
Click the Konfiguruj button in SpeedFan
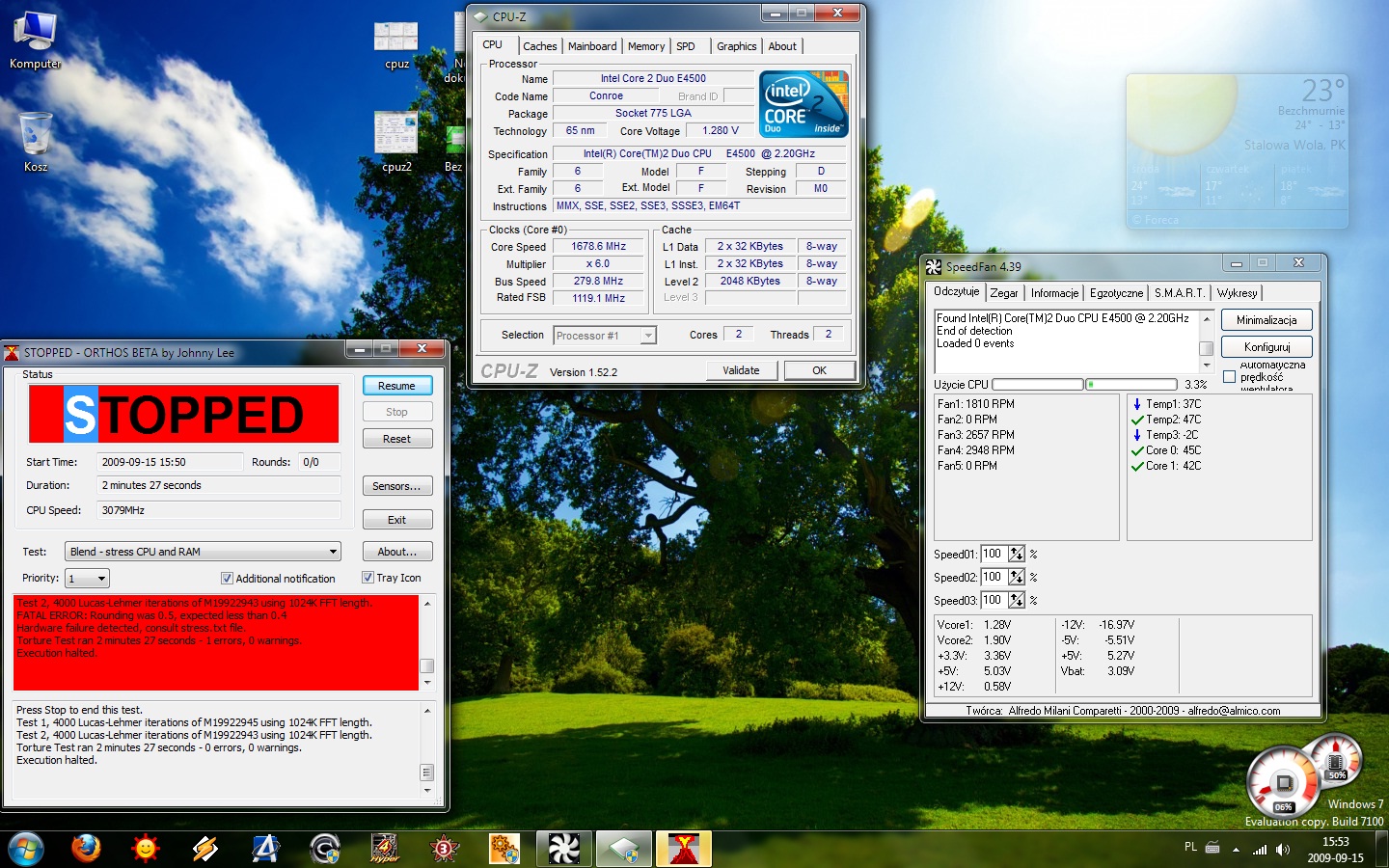(1266, 346)
